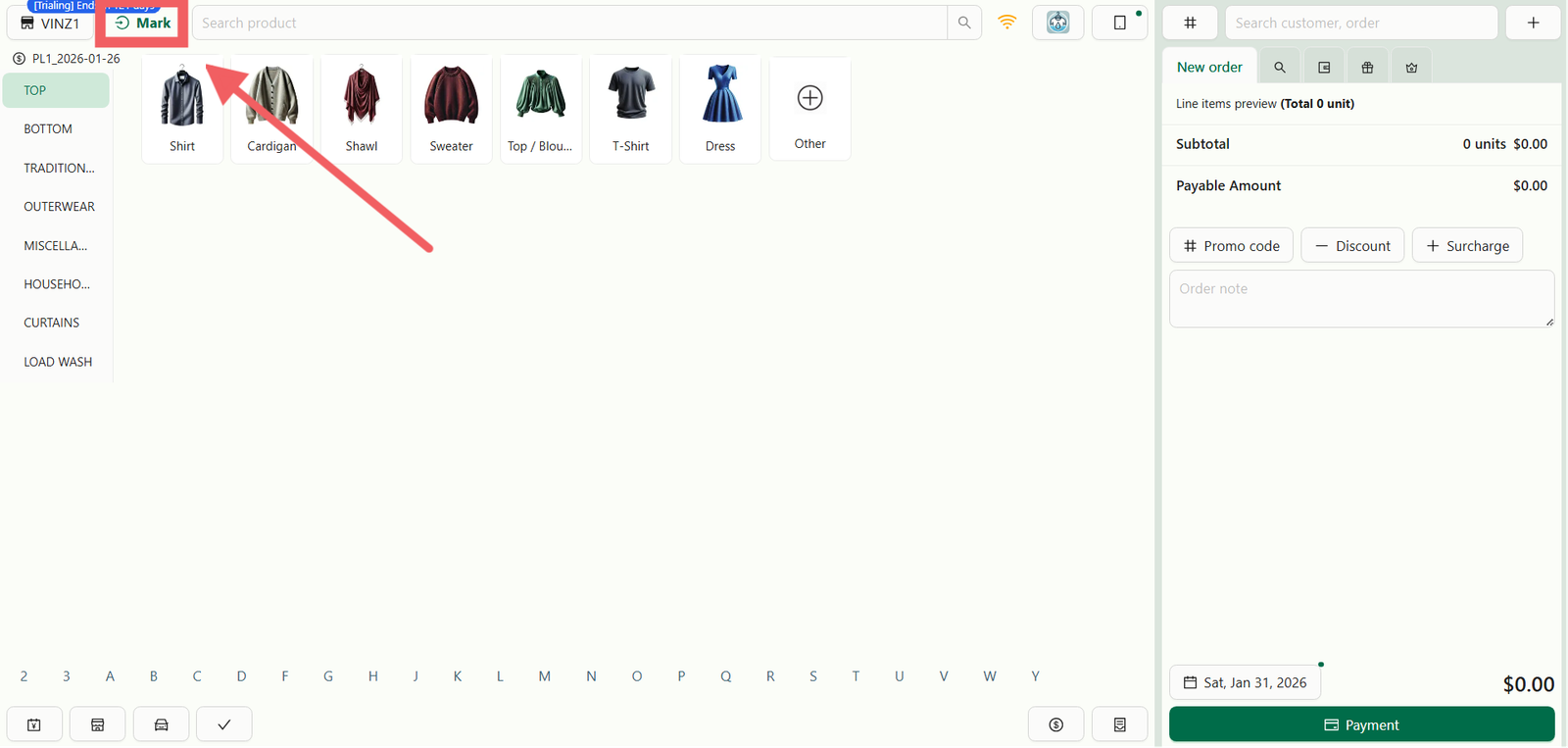Viewport: 1568px width, 748px height.
Task: Filter products by number 3
Action: (x=67, y=676)
